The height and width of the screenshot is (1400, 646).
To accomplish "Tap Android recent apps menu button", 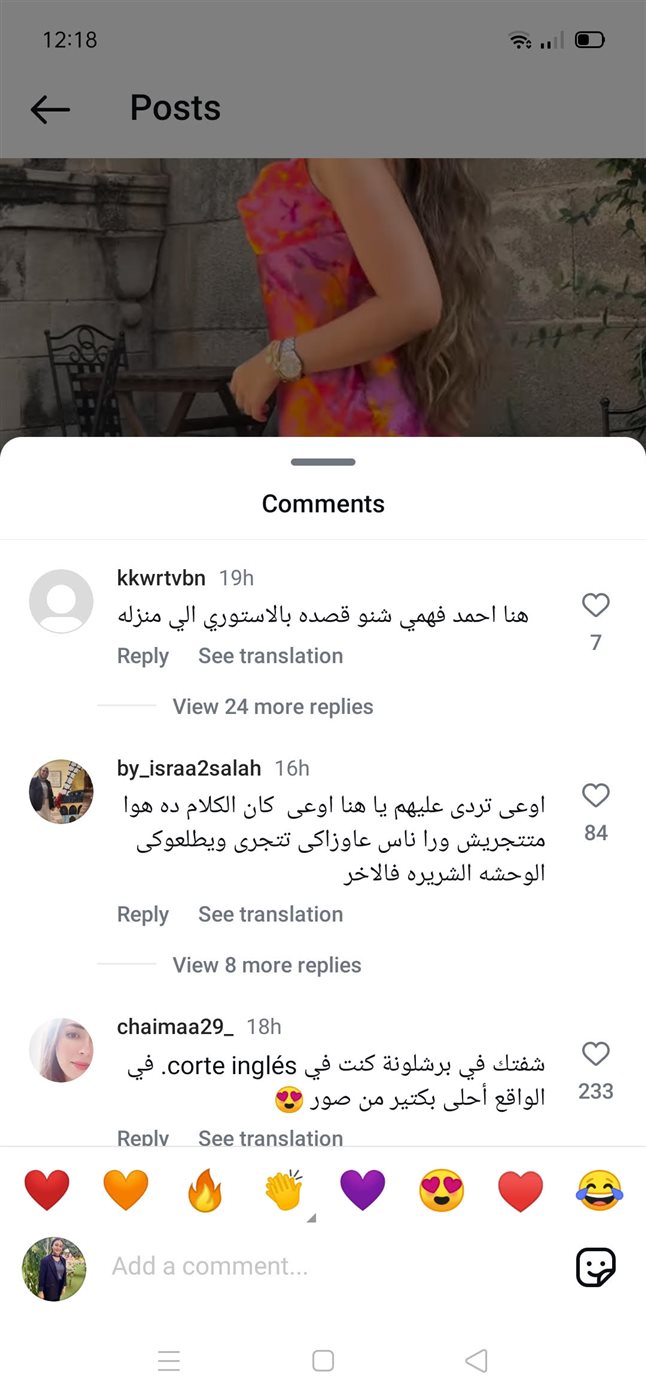I will [169, 1361].
